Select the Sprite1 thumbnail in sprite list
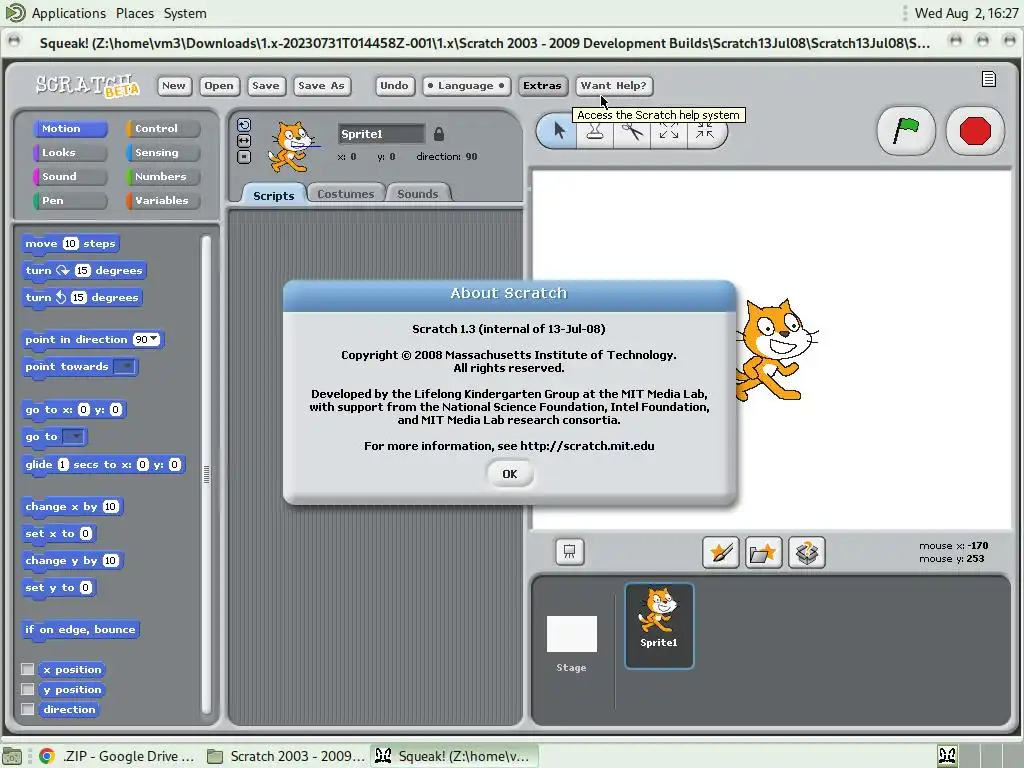 (x=659, y=626)
